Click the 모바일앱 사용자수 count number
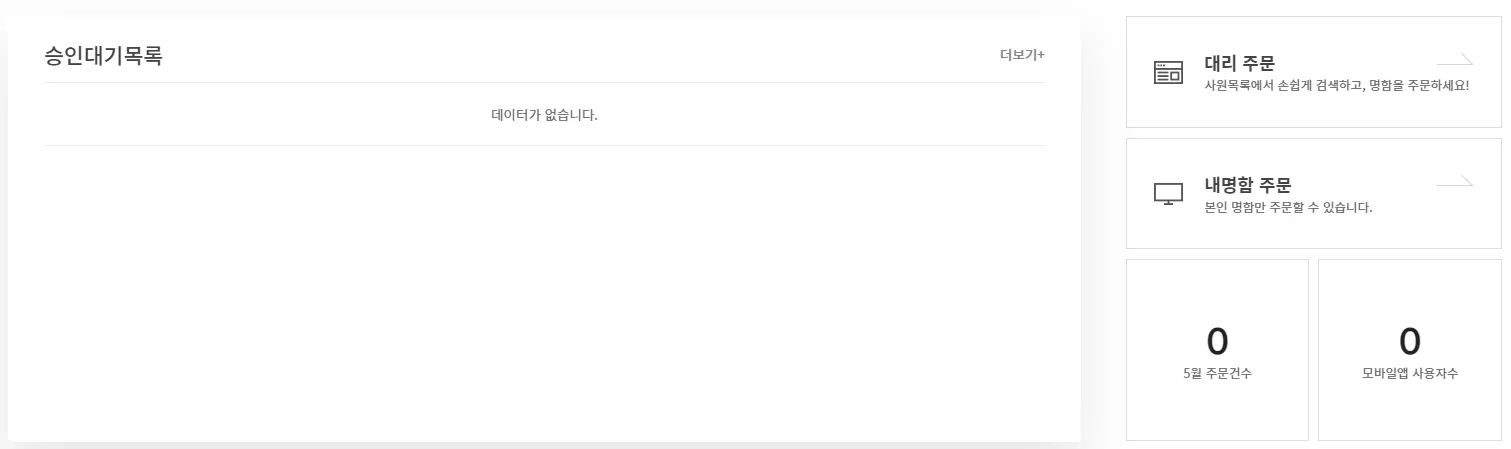The height and width of the screenshot is (449, 1511). coord(1409,342)
